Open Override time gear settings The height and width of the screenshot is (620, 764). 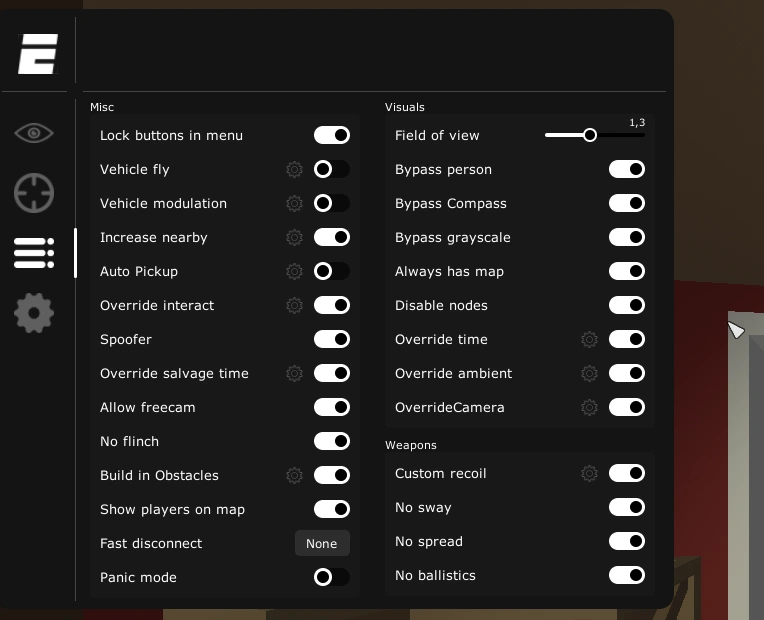[x=590, y=339]
